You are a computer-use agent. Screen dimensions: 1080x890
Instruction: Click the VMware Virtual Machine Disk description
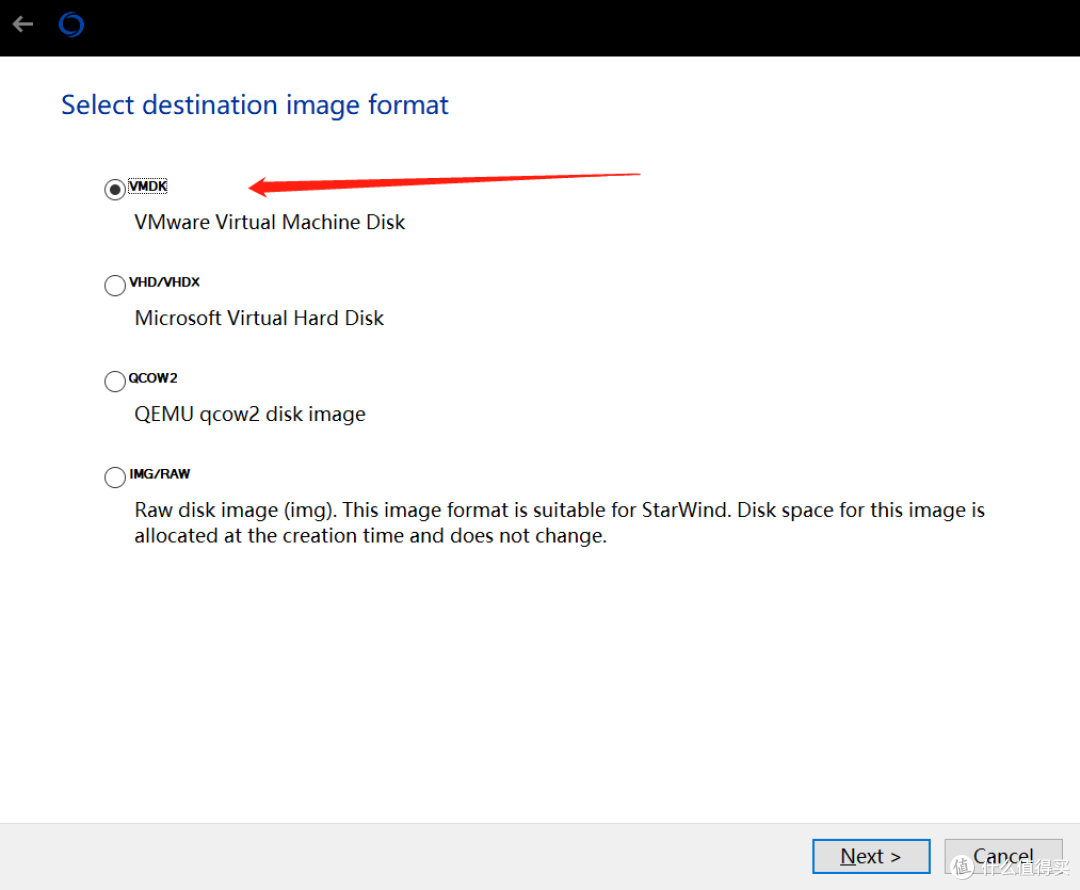[270, 222]
